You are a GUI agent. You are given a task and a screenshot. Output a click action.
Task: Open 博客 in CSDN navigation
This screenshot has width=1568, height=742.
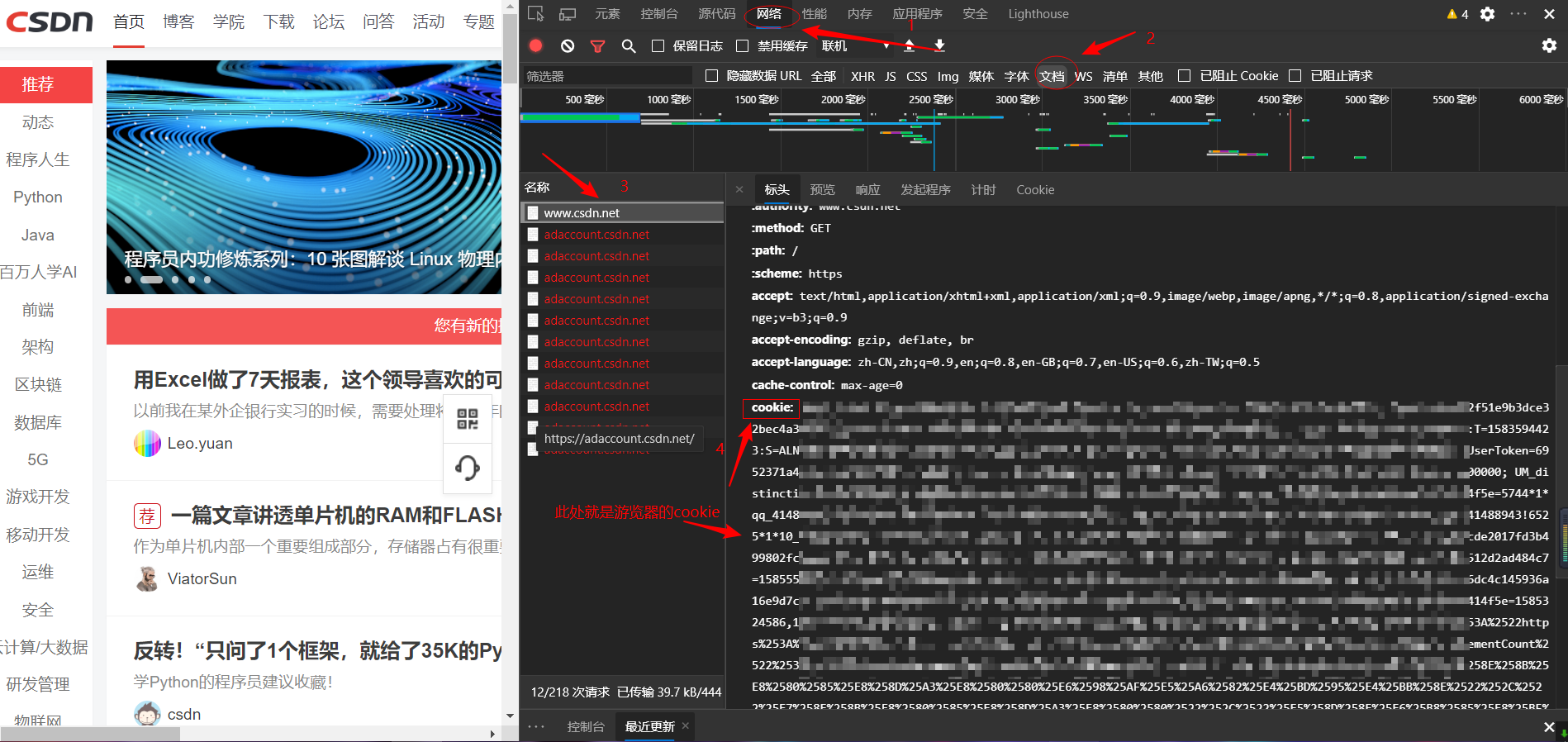point(178,21)
